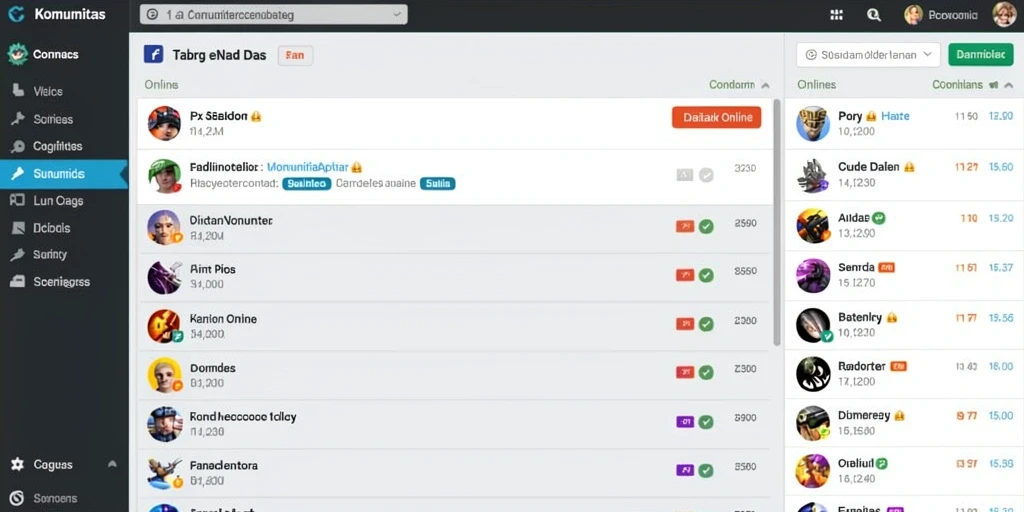The image size is (1024, 512).
Task: Toggle green check on DiidanVonunter row
Action: point(706,227)
